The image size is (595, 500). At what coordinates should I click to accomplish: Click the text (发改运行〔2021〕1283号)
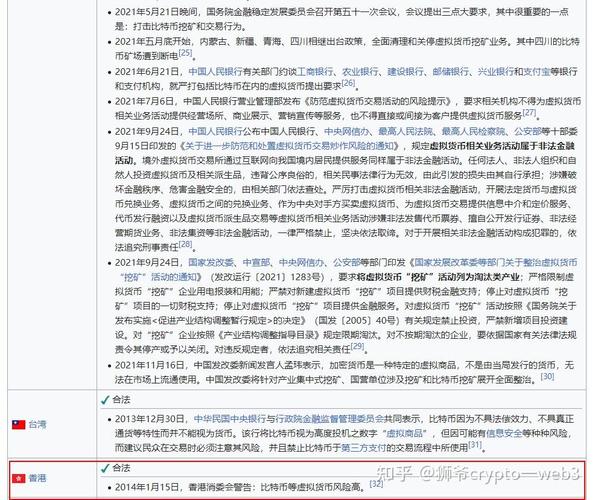click(269, 277)
